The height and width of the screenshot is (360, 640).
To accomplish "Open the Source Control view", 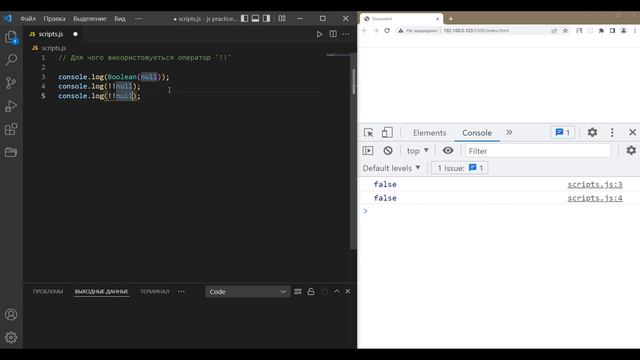I will (11, 83).
